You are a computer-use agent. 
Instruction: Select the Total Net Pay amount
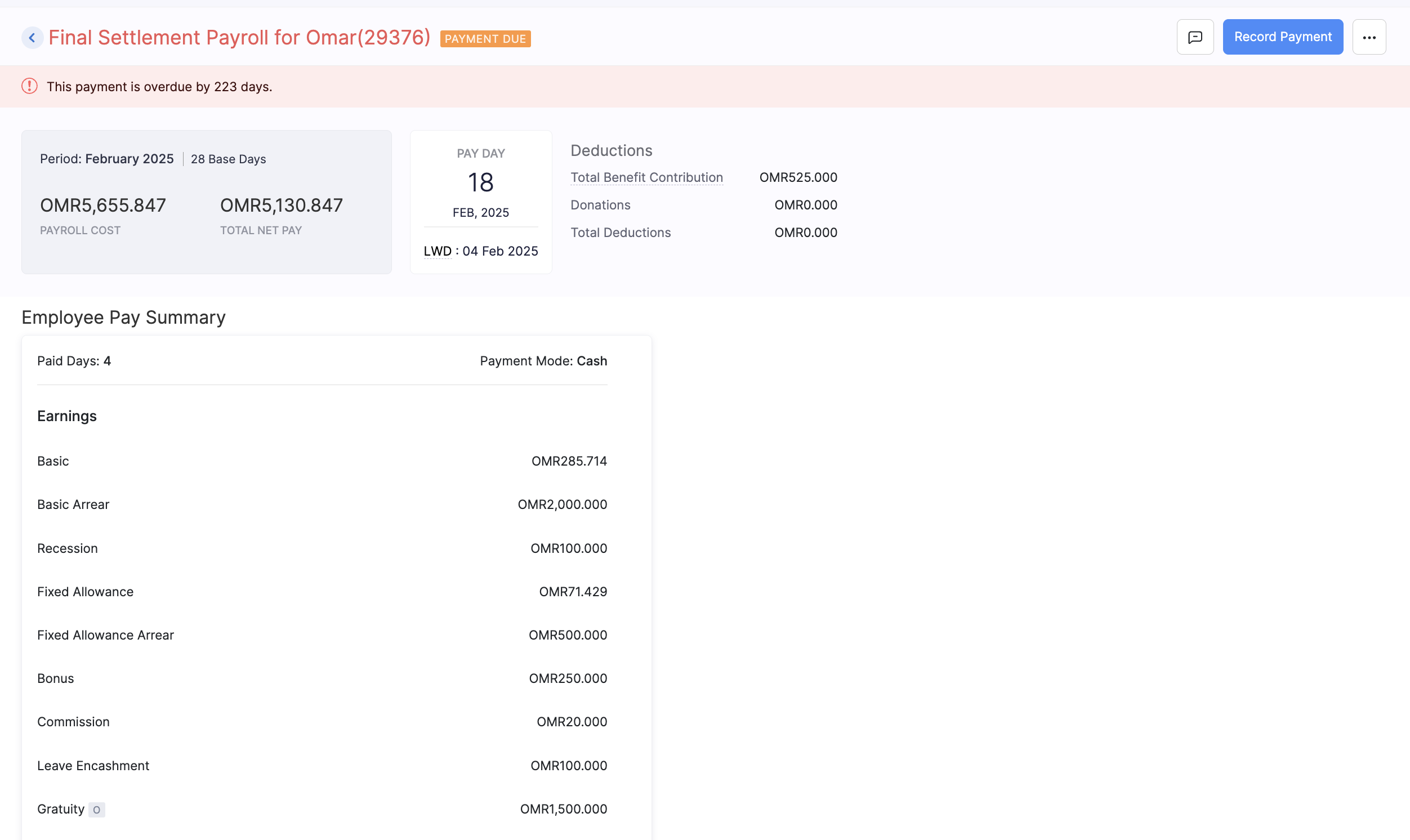(x=282, y=205)
